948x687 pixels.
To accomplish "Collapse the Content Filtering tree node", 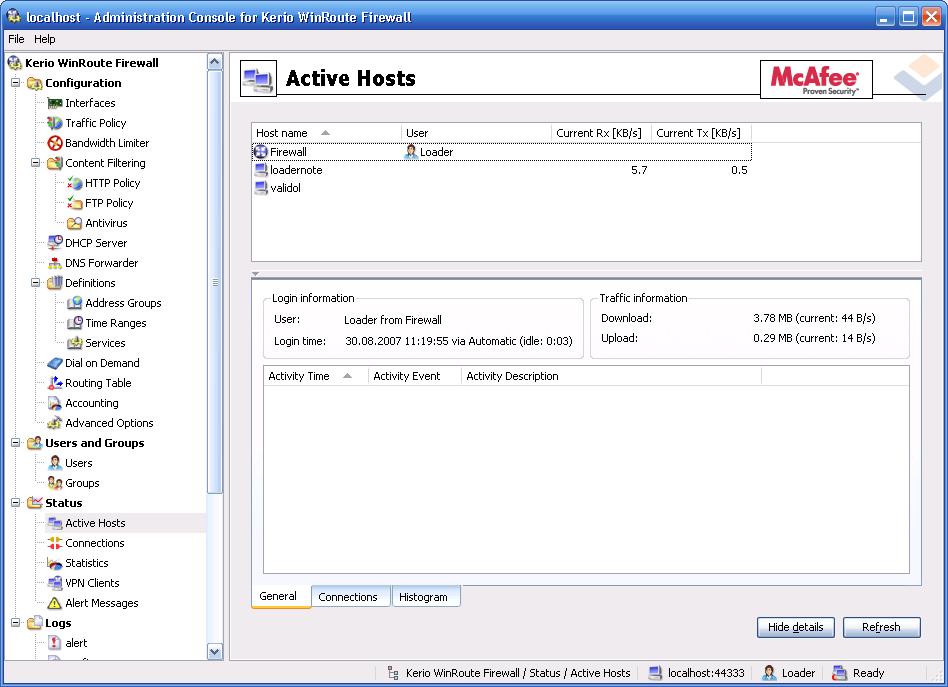I will click(36, 163).
